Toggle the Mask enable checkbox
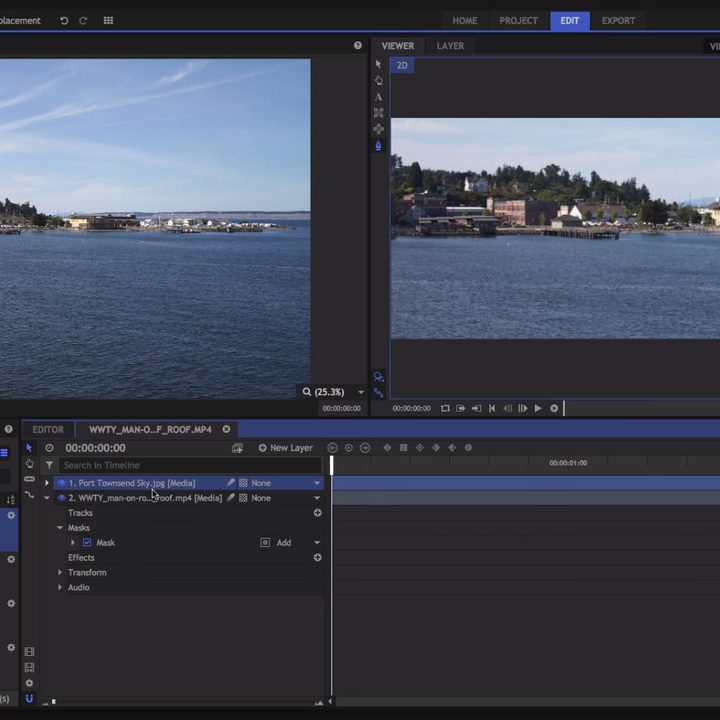This screenshot has height=720, width=720. [87, 543]
